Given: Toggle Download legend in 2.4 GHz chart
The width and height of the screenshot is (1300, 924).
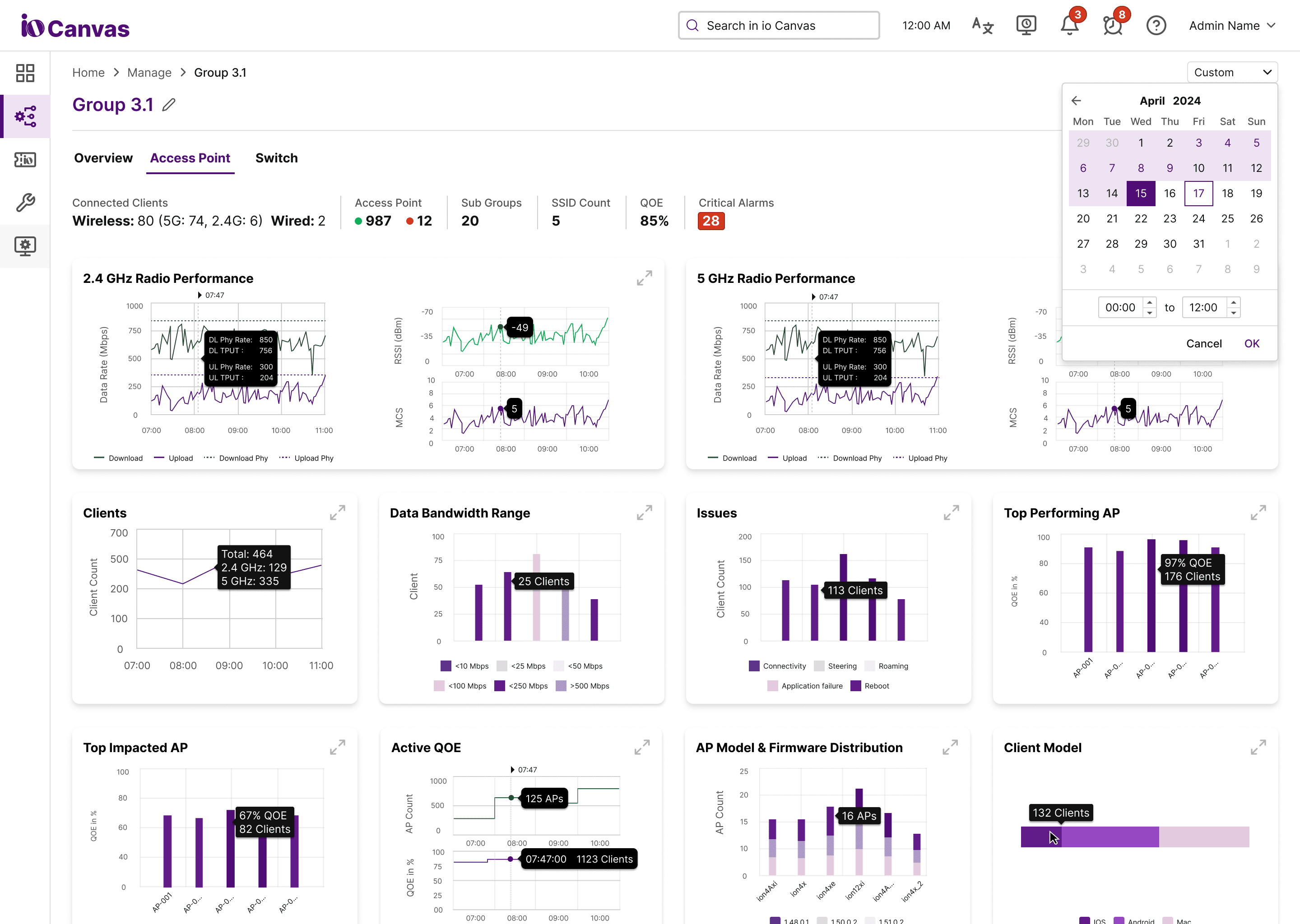Looking at the screenshot, I should click(x=118, y=458).
